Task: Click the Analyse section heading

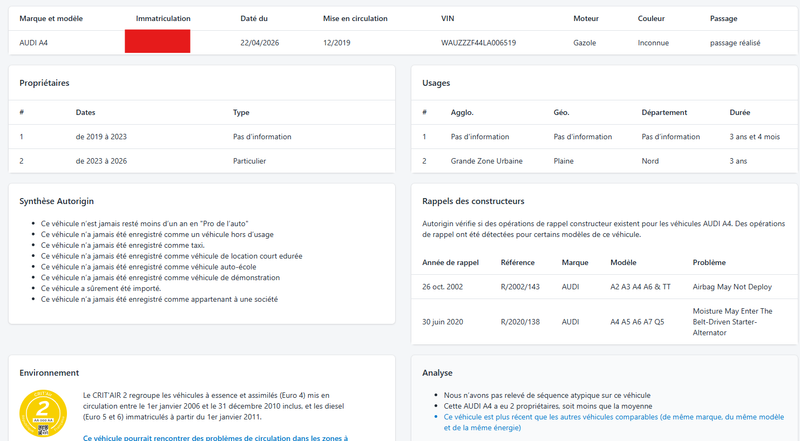Action: (437, 373)
